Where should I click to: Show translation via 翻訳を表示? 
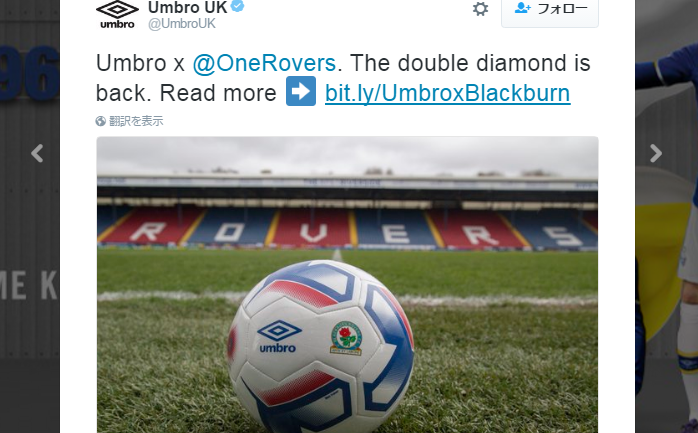pyautogui.click(x=136, y=121)
